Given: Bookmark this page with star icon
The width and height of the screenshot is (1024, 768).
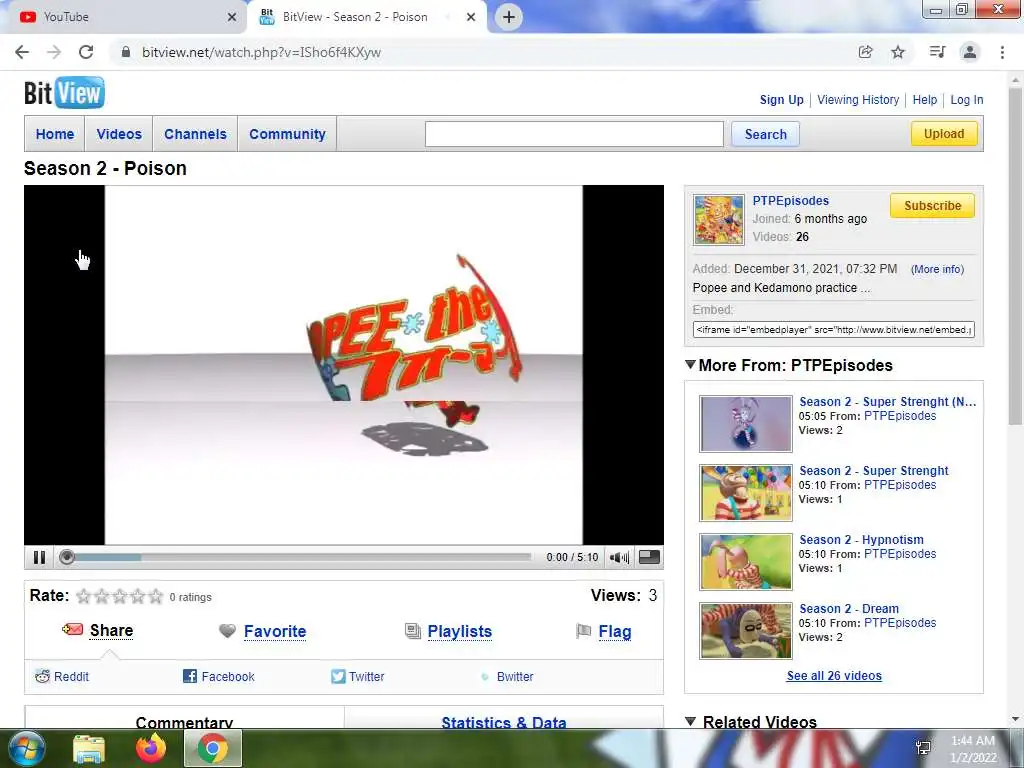Looking at the screenshot, I should [898, 52].
